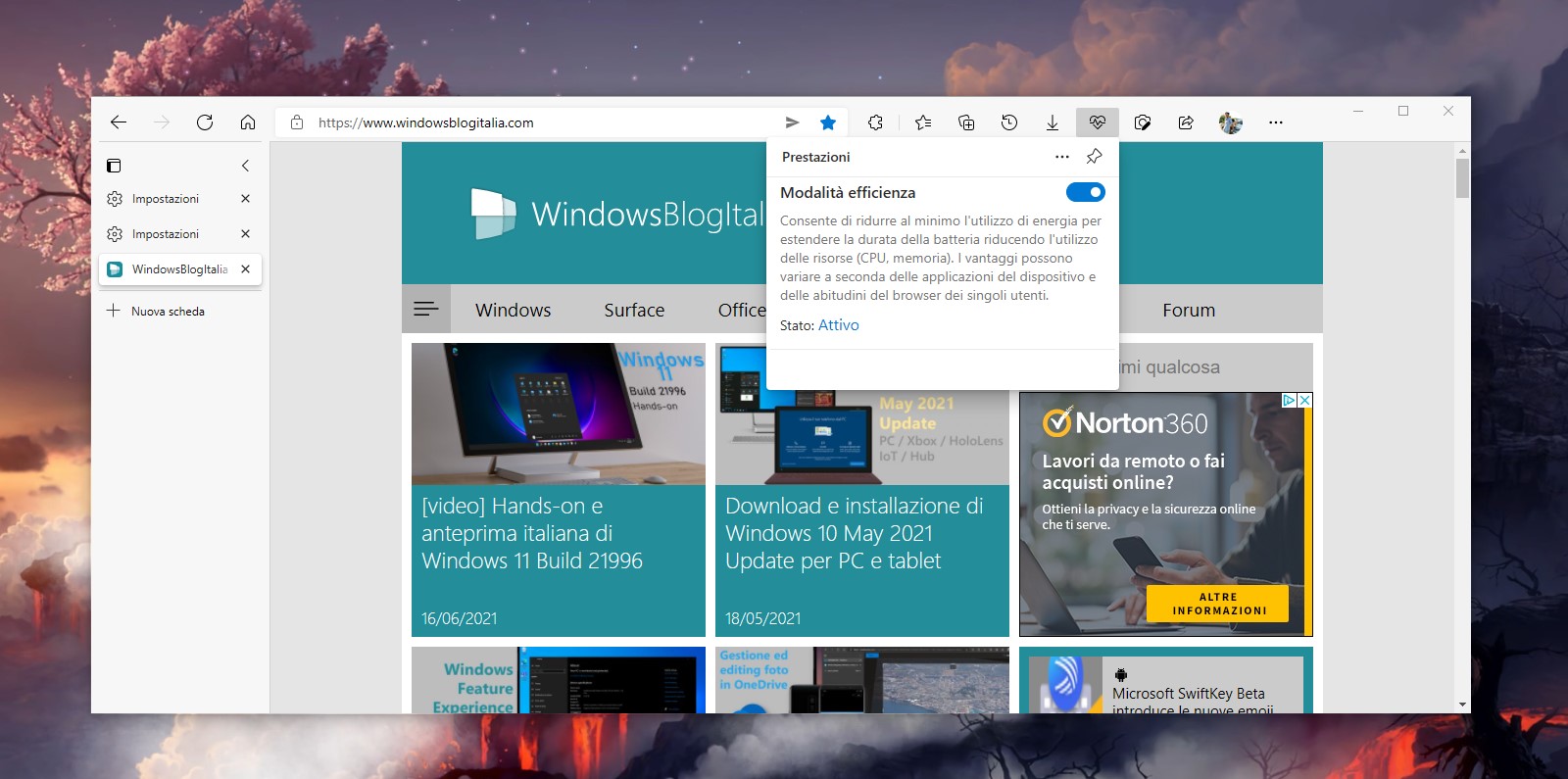The width and height of the screenshot is (1568, 779).
Task: Click the WindowsBlogItalia site logo
Action: coord(617,214)
